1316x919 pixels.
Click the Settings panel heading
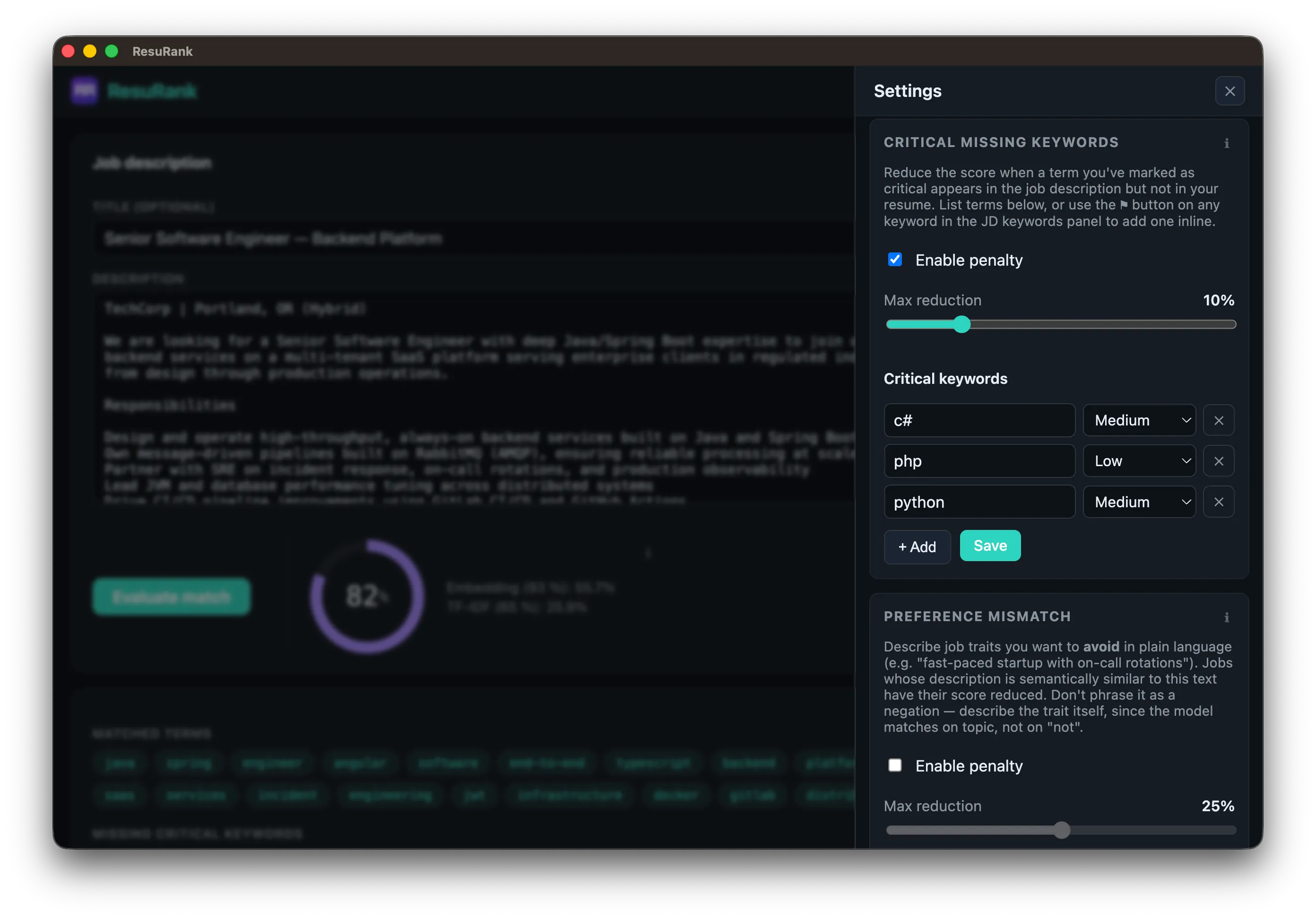click(907, 91)
